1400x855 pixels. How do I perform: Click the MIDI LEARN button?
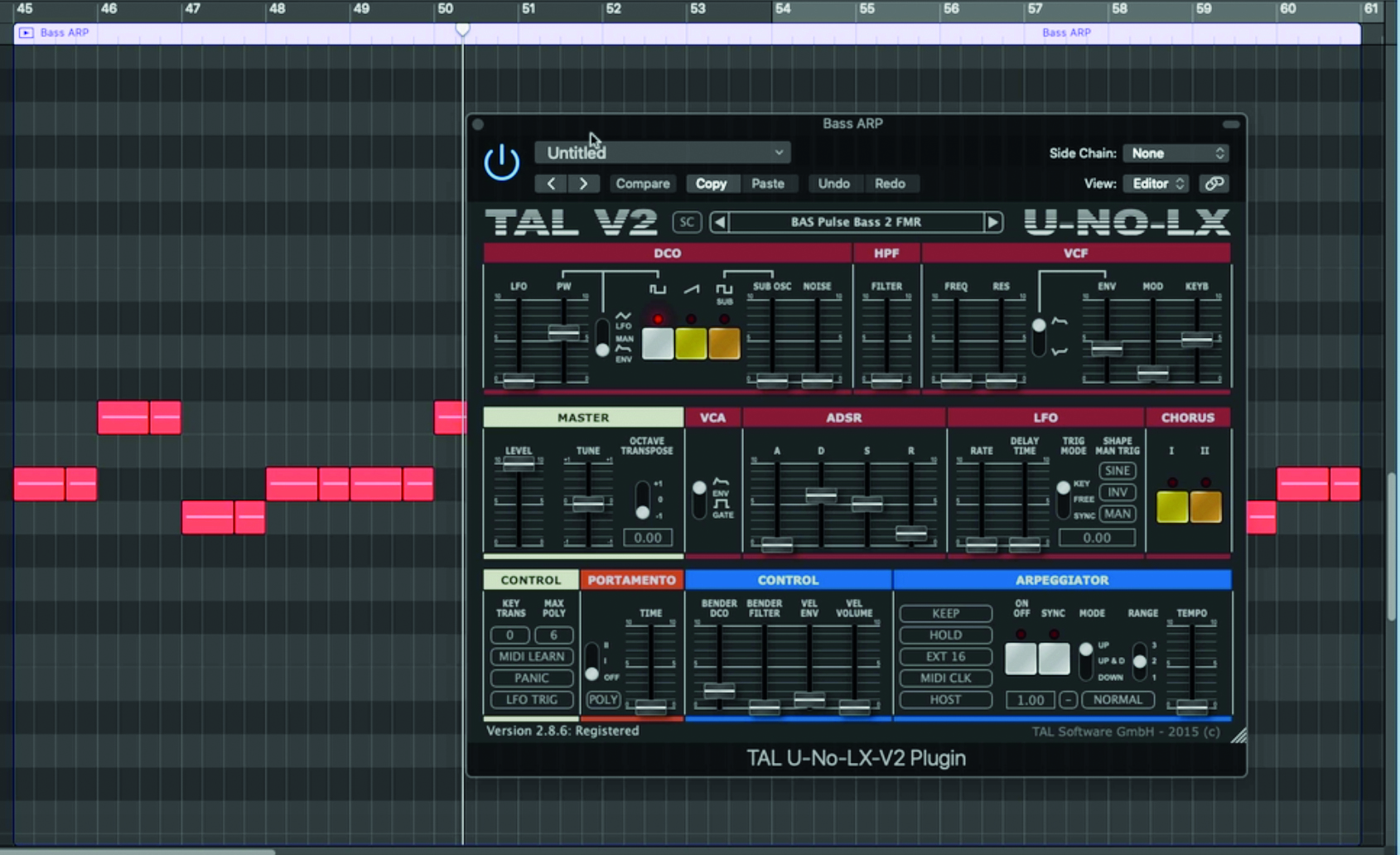531,657
